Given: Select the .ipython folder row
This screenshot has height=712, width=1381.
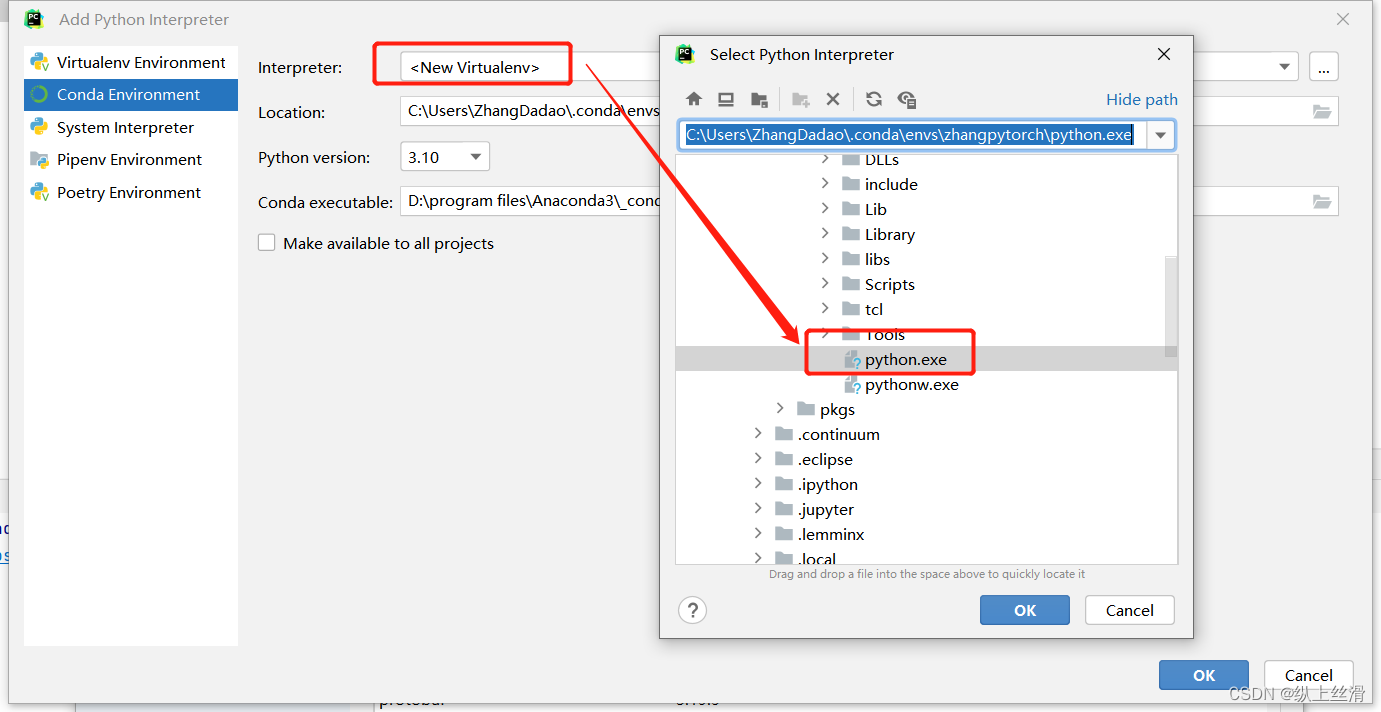Looking at the screenshot, I should [x=926, y=484].
